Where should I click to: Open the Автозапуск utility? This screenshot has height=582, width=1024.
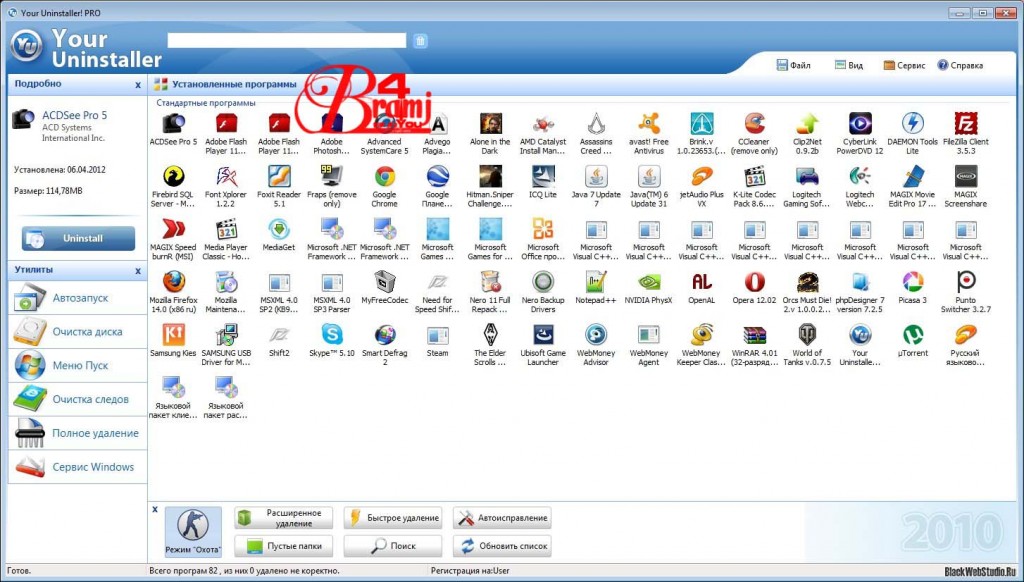[78, 298]
